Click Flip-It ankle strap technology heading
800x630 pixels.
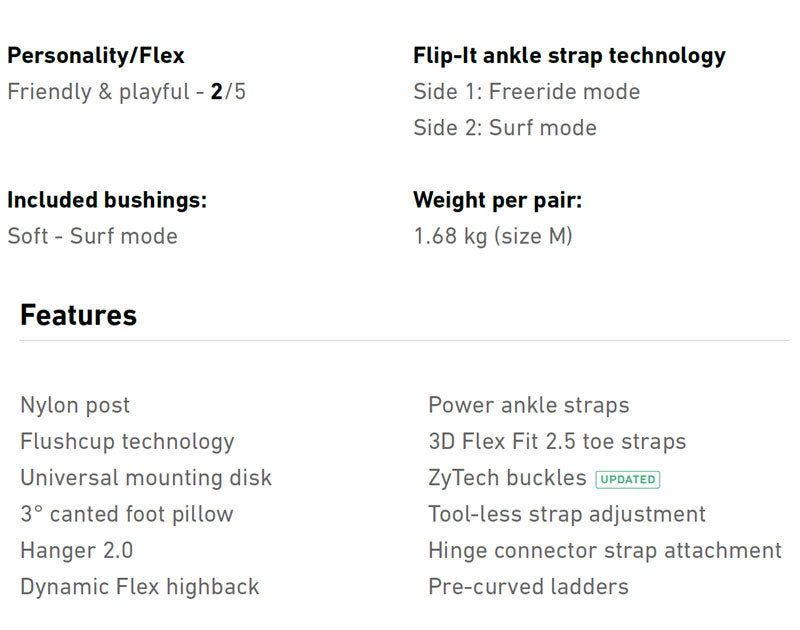[x=569, y=56]
